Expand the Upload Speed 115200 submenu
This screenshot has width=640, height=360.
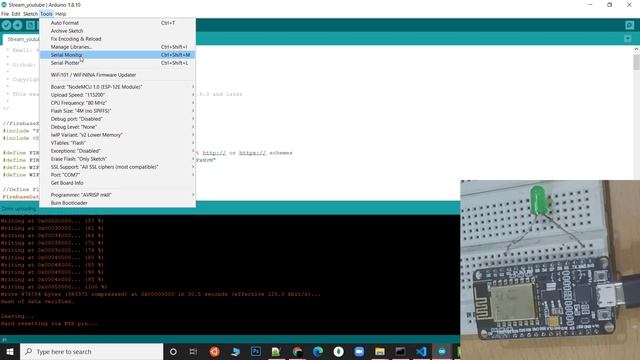(118, 95)
